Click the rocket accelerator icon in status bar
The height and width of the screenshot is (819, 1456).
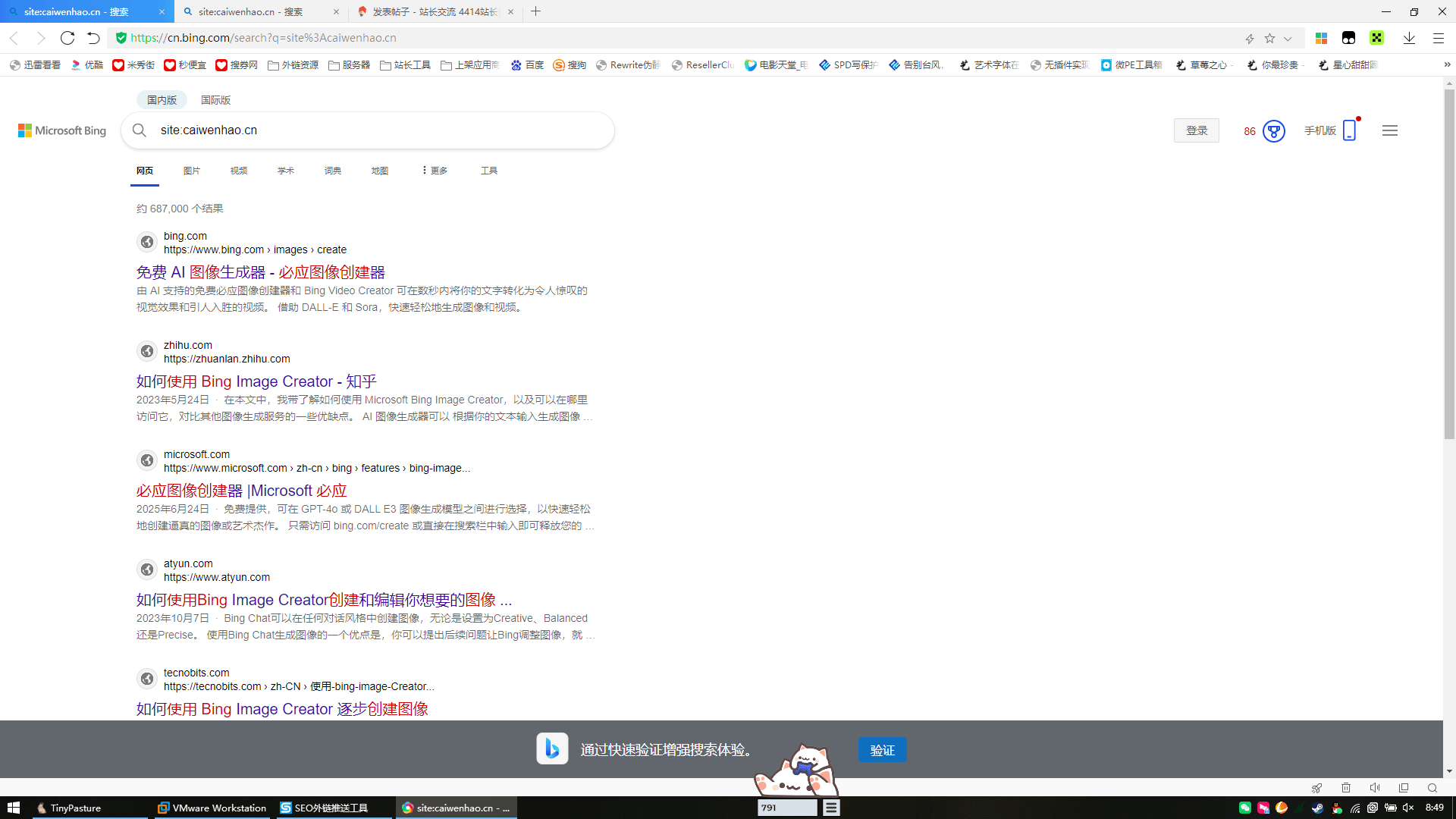pos(1317,788)
